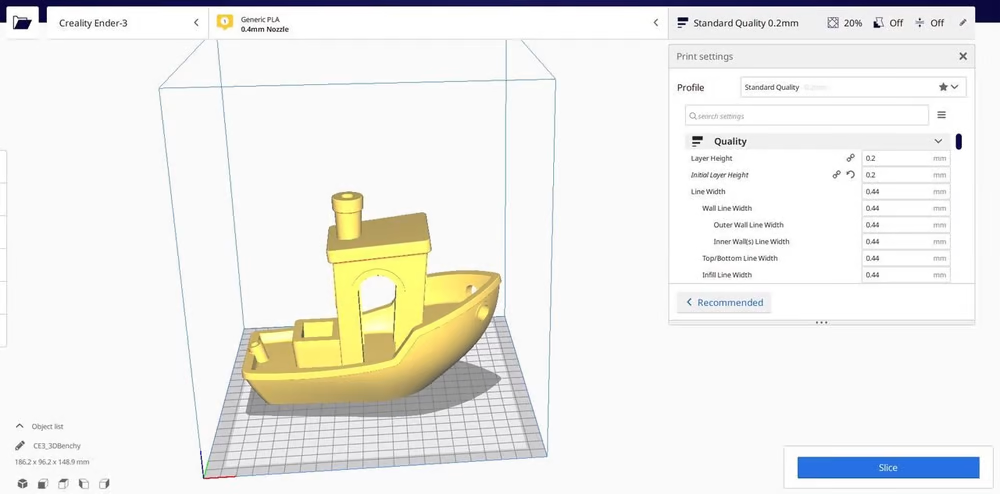Reset Initial Layer Height with revert arrow

(851, 175)
